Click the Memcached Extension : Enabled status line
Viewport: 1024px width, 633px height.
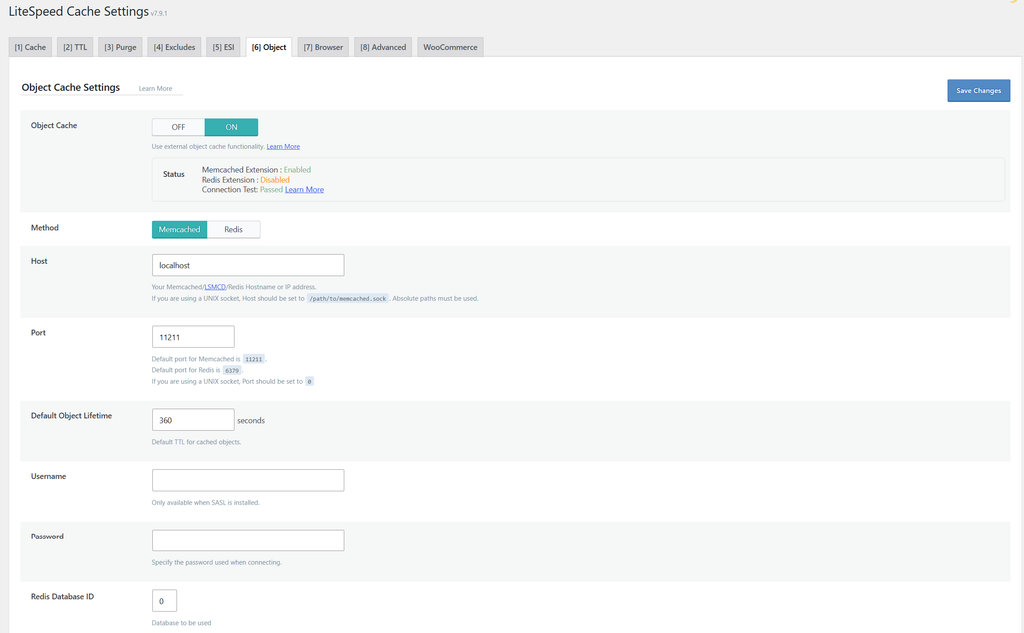(x=256, y=169)
